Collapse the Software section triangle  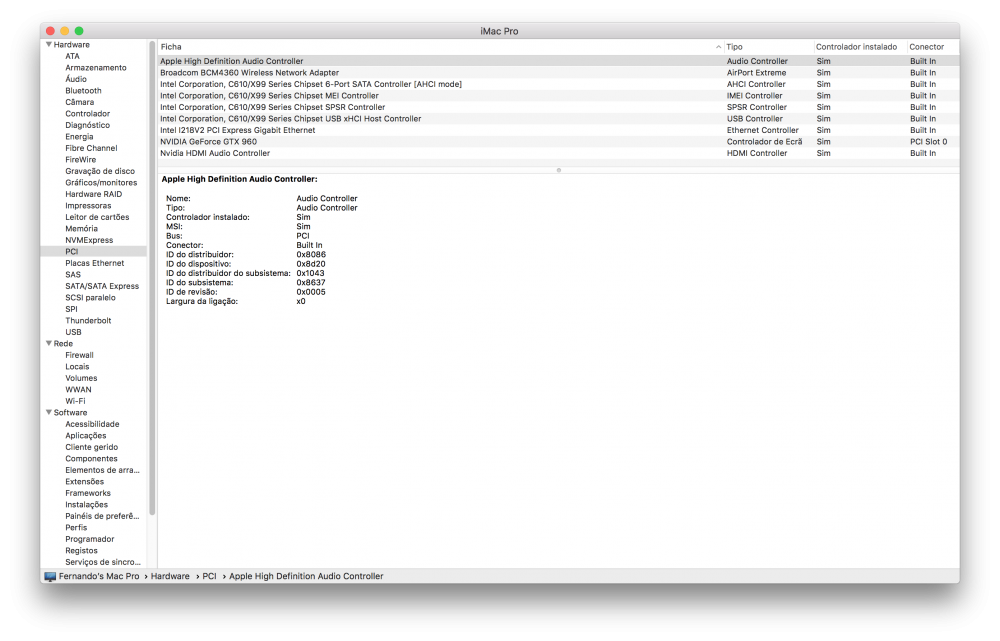48,413
